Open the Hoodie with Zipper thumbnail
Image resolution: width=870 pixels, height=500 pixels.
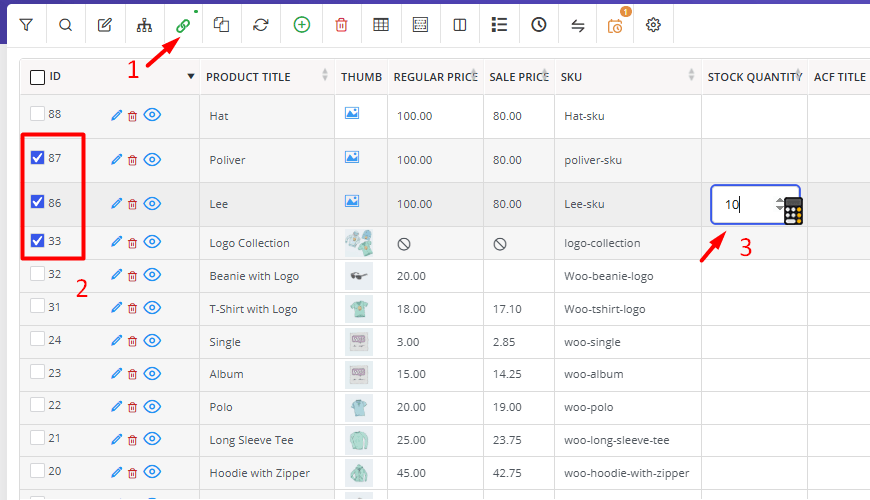coord(358,473)
